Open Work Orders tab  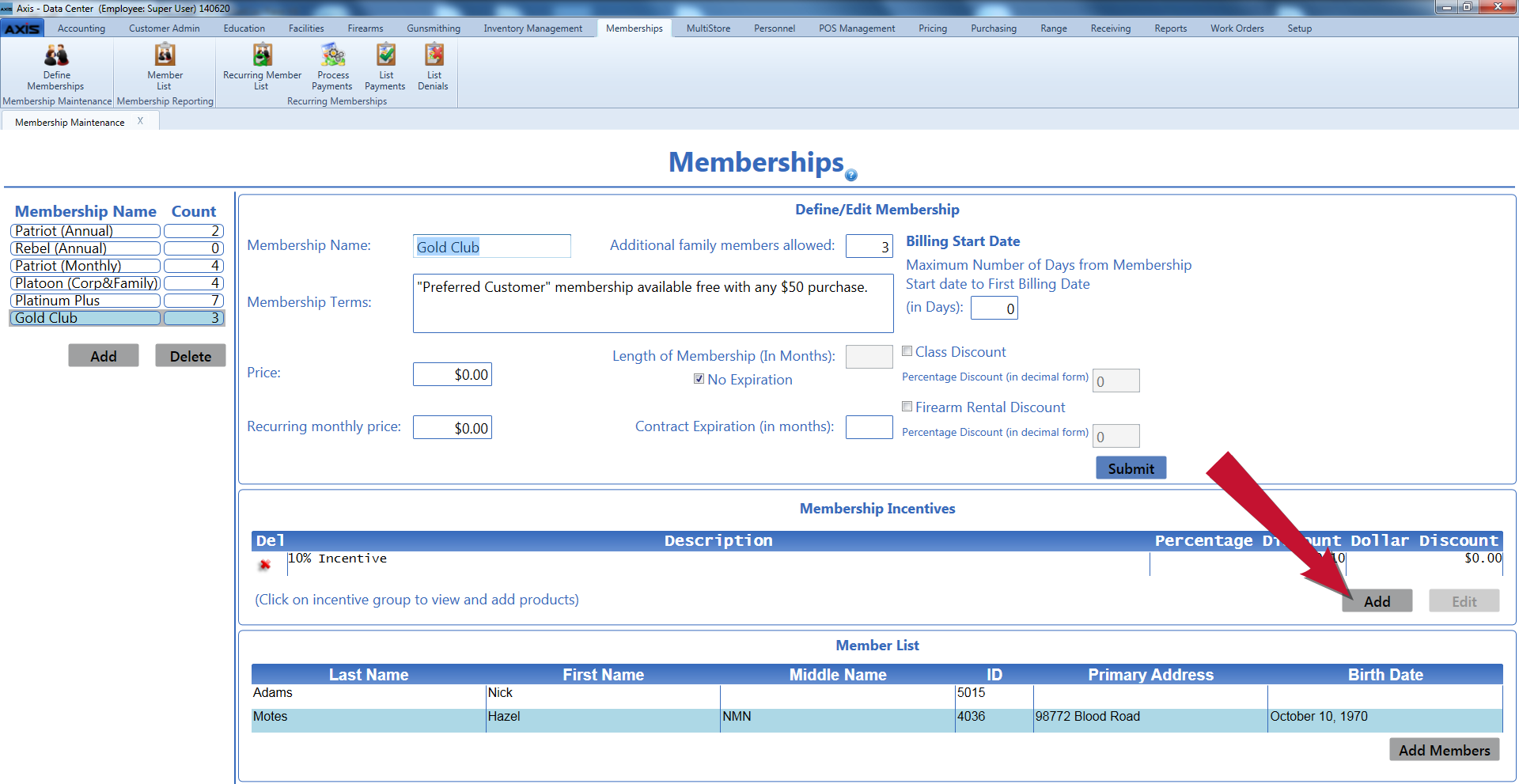coord(1237,28)
